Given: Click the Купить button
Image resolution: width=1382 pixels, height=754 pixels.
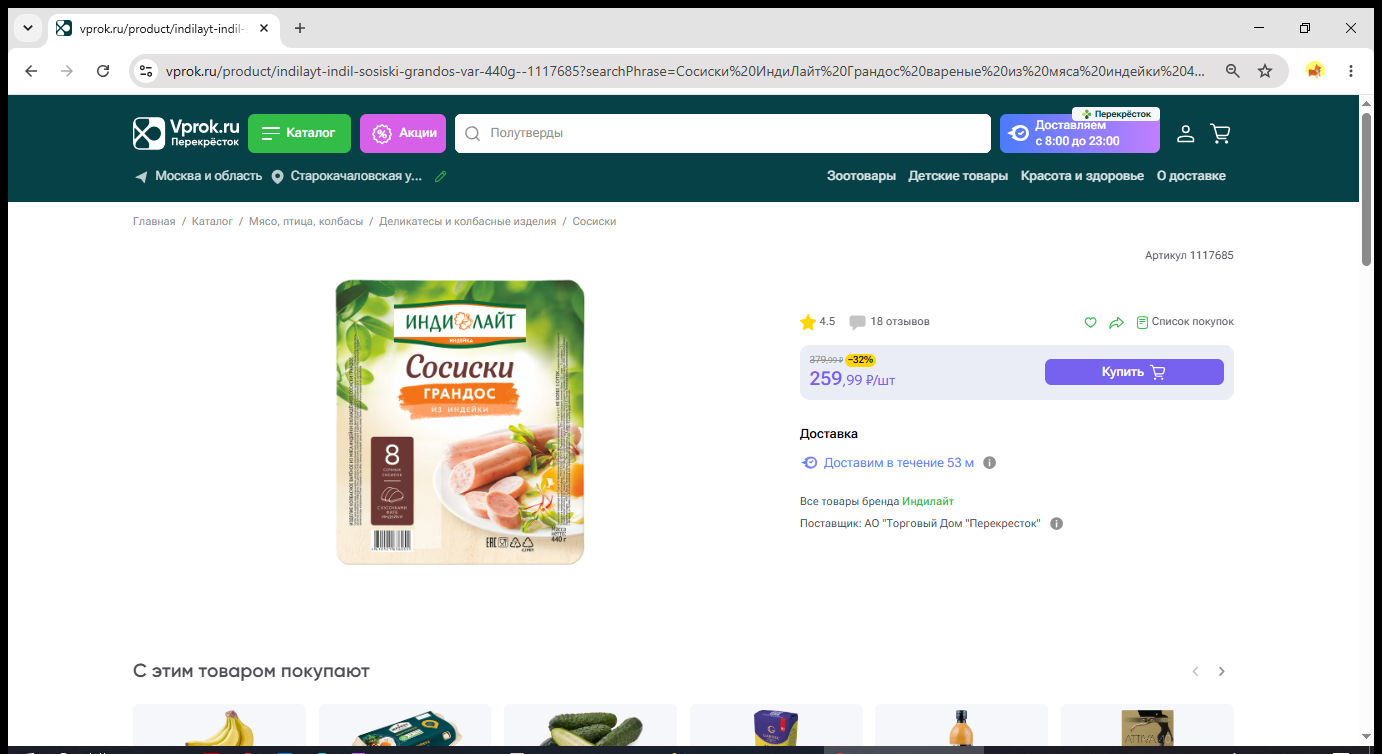Looking at the screenshot, I should coord(1134,372).
